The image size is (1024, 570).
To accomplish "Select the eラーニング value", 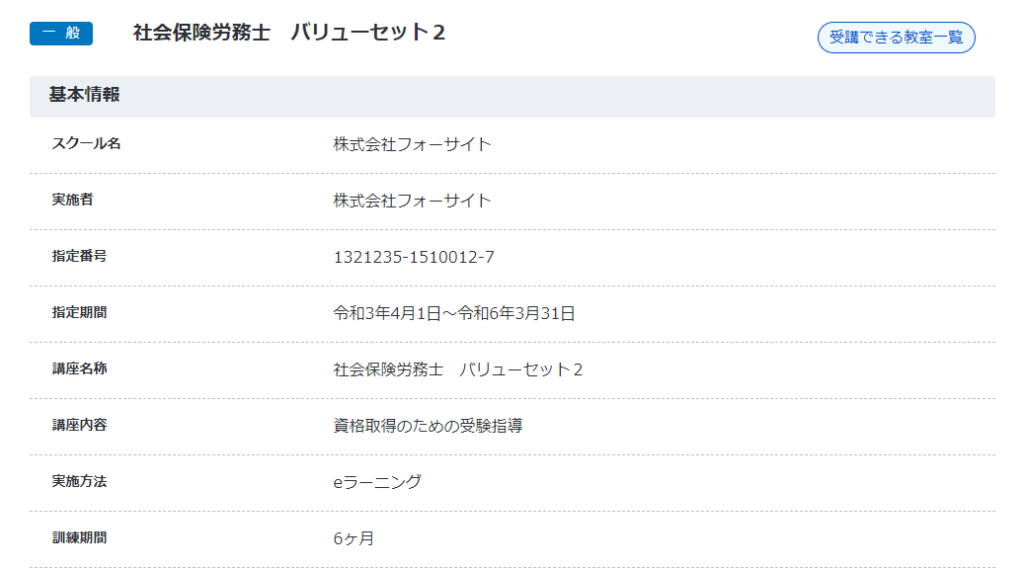I will click(x=377, y=482).
